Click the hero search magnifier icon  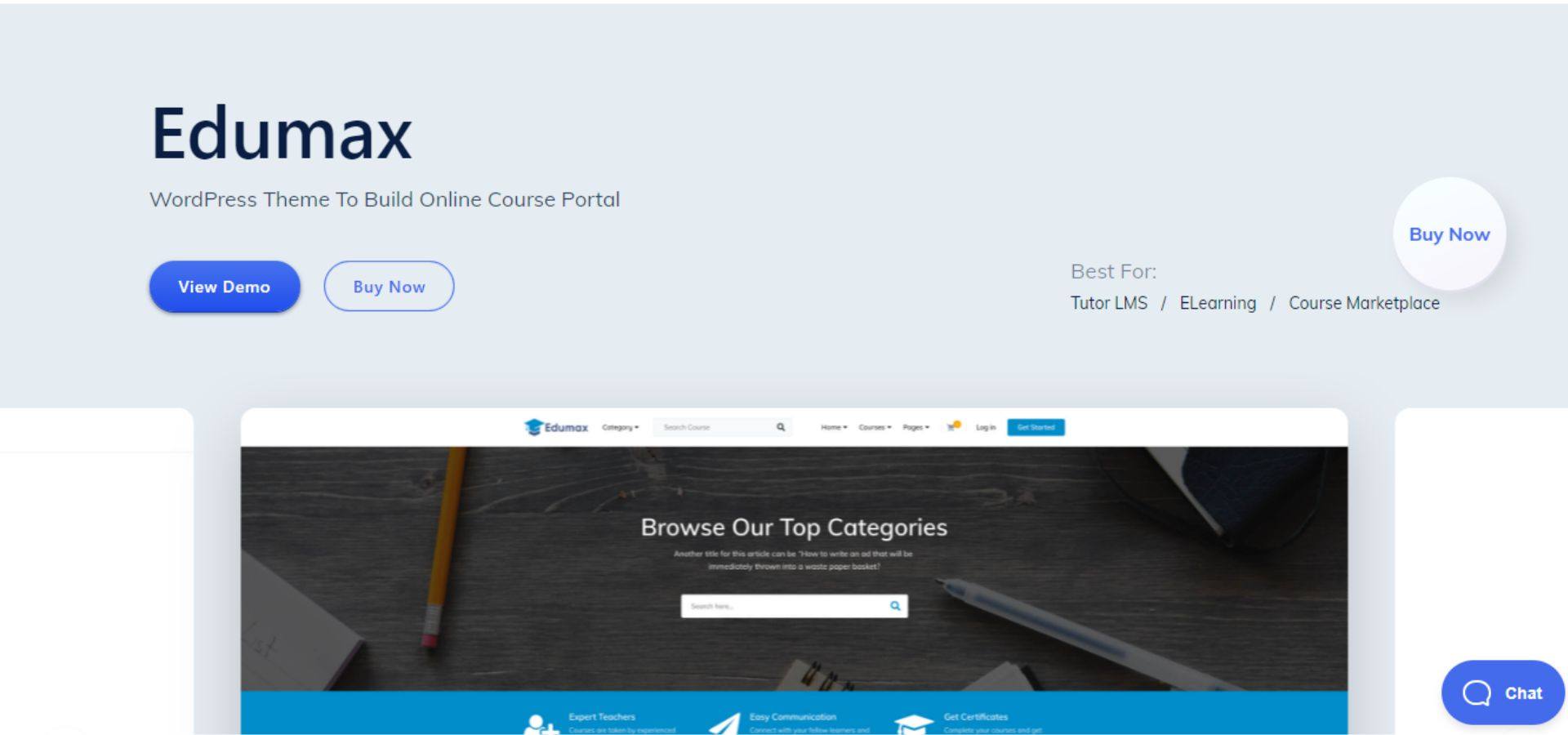coord(895,606)
